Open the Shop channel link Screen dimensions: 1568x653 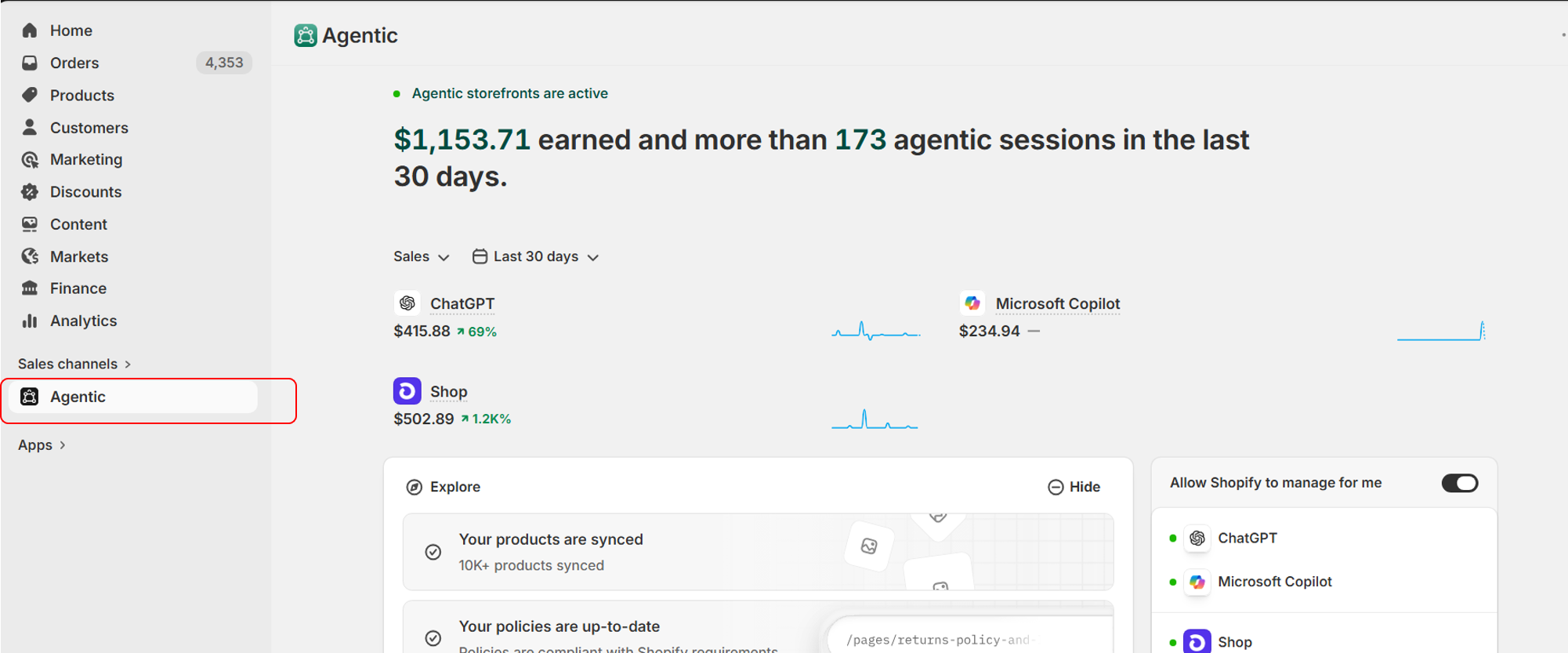448,392
